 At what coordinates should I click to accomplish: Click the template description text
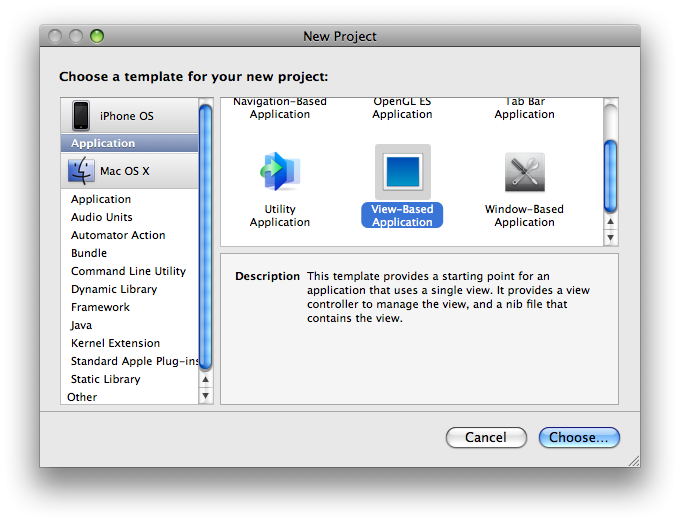pyautogui.click(x=448, y=297)
